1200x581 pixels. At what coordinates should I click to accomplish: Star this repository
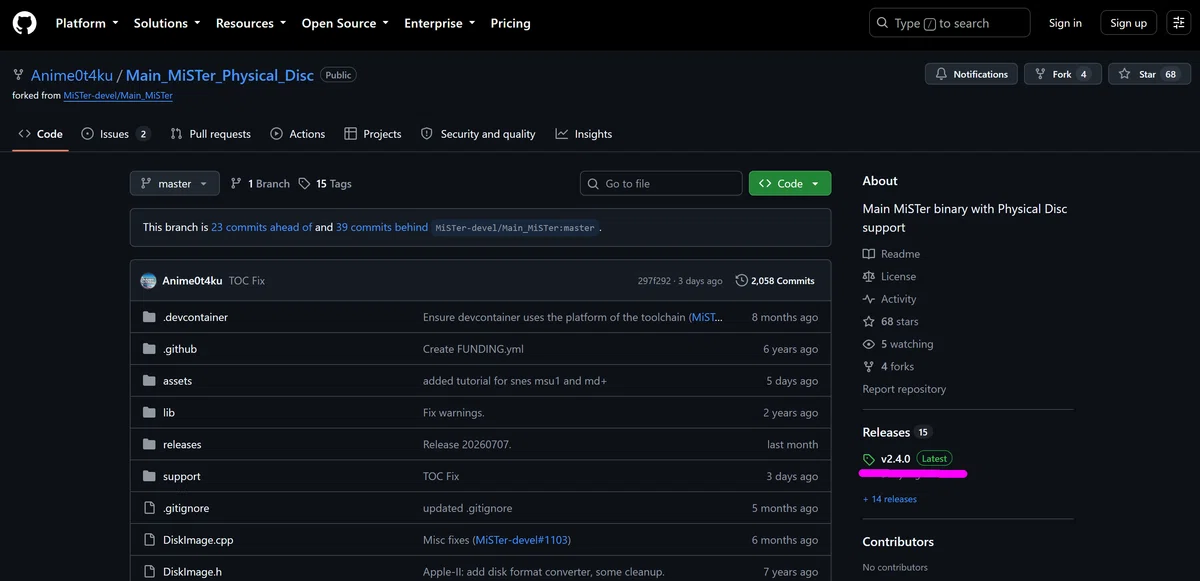[x=1150, y=74]
